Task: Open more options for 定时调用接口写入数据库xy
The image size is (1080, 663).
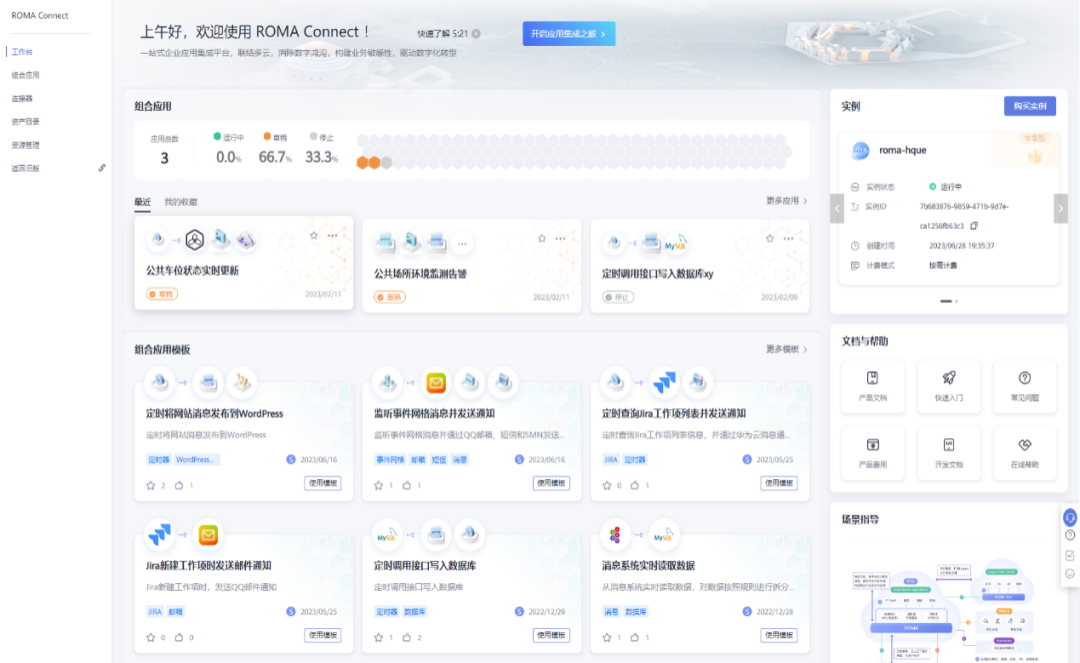Action: tap(789, 238)
